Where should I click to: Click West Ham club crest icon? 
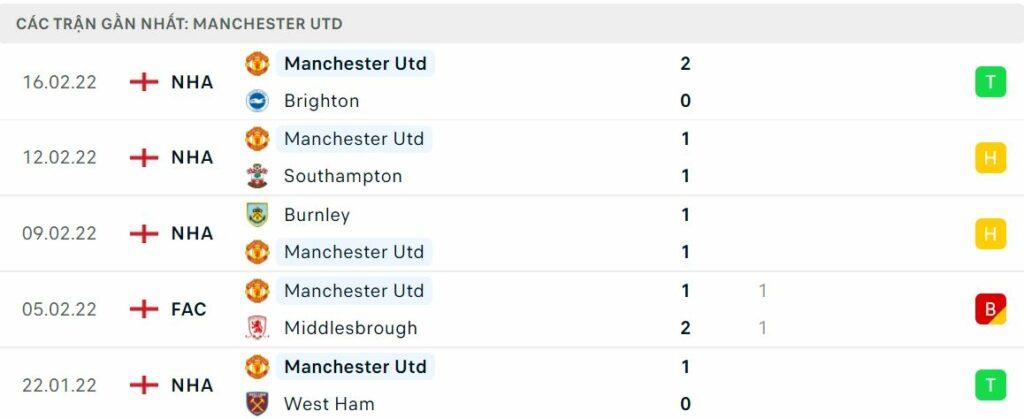[257, 403]
